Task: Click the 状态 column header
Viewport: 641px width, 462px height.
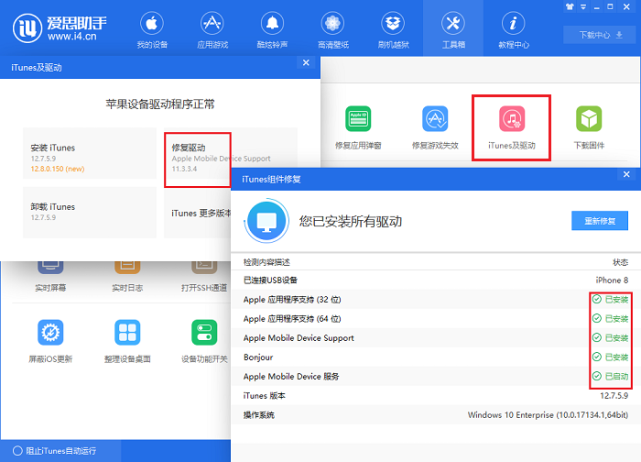Action: 621,262
